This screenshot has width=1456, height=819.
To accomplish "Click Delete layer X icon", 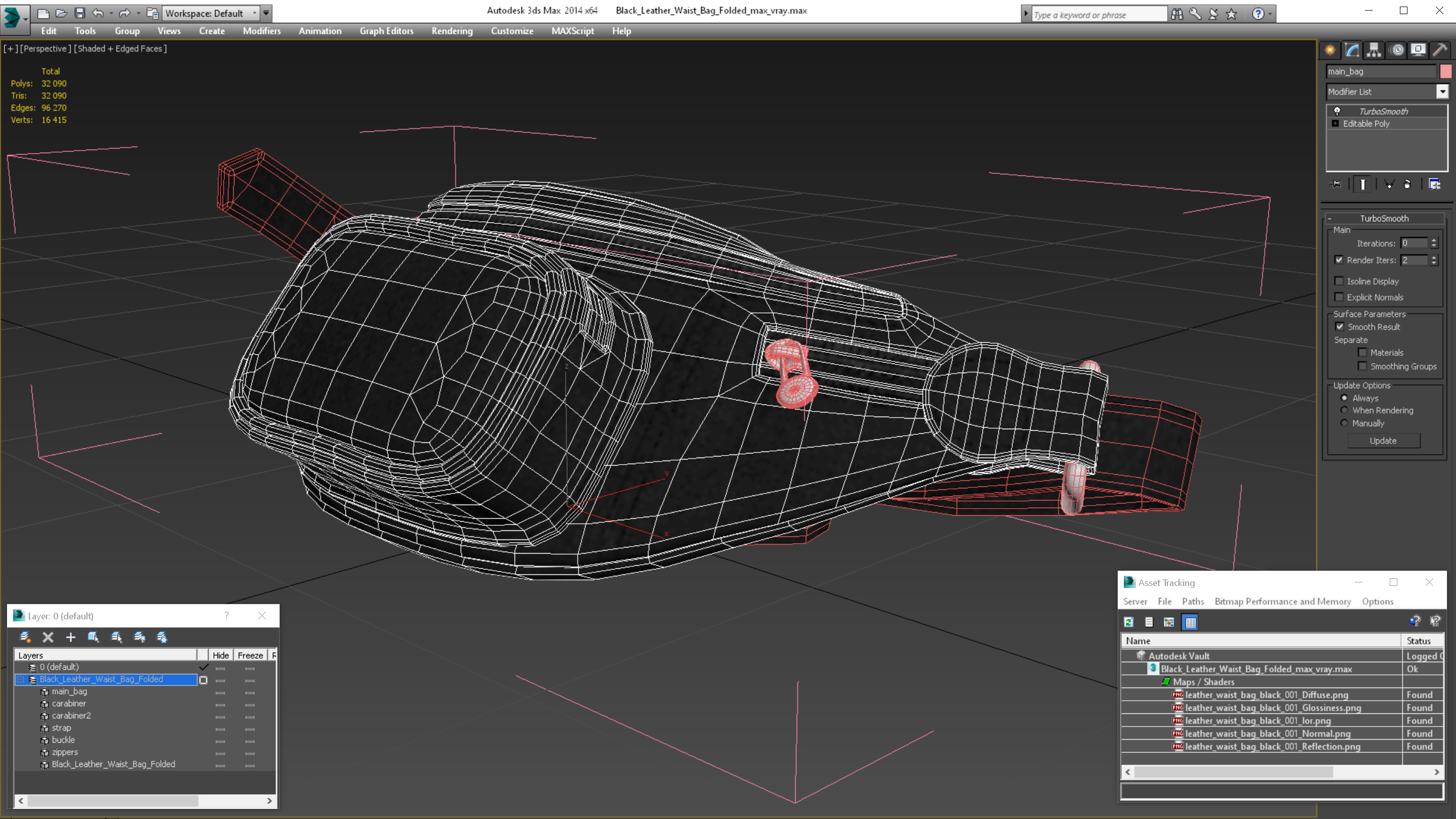I will tap(48, 637).
